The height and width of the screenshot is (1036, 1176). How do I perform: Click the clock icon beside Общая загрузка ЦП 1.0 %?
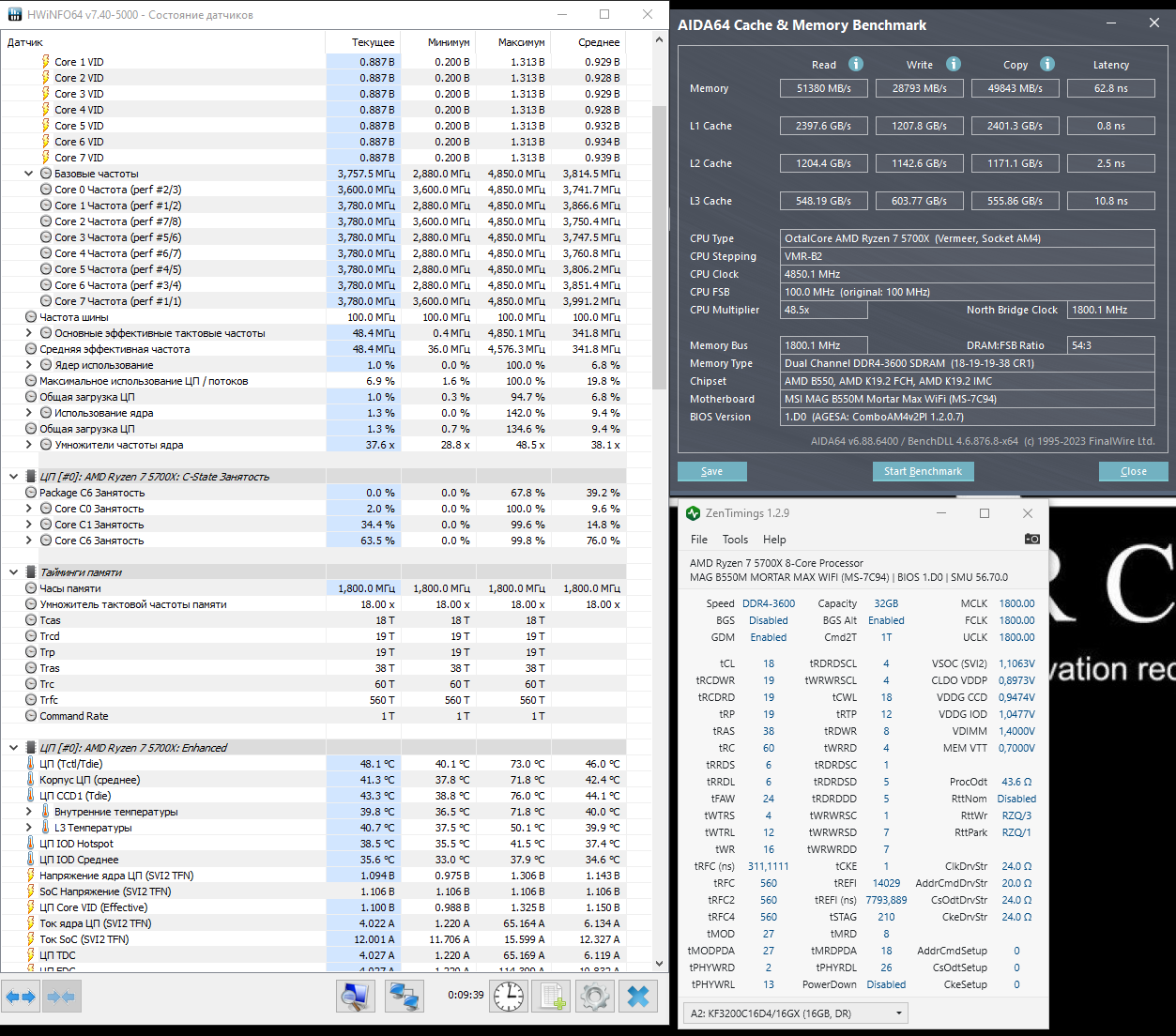(31, 397)
